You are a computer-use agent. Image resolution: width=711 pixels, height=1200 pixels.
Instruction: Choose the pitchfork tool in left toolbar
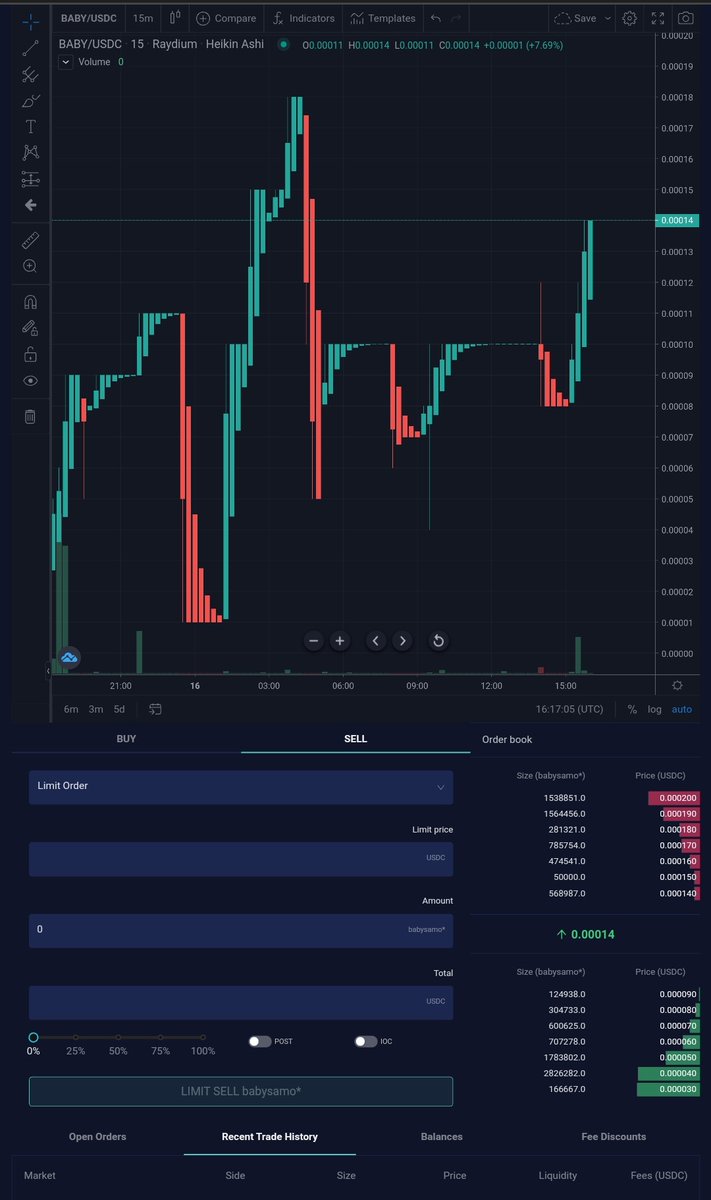pos(30,74)
